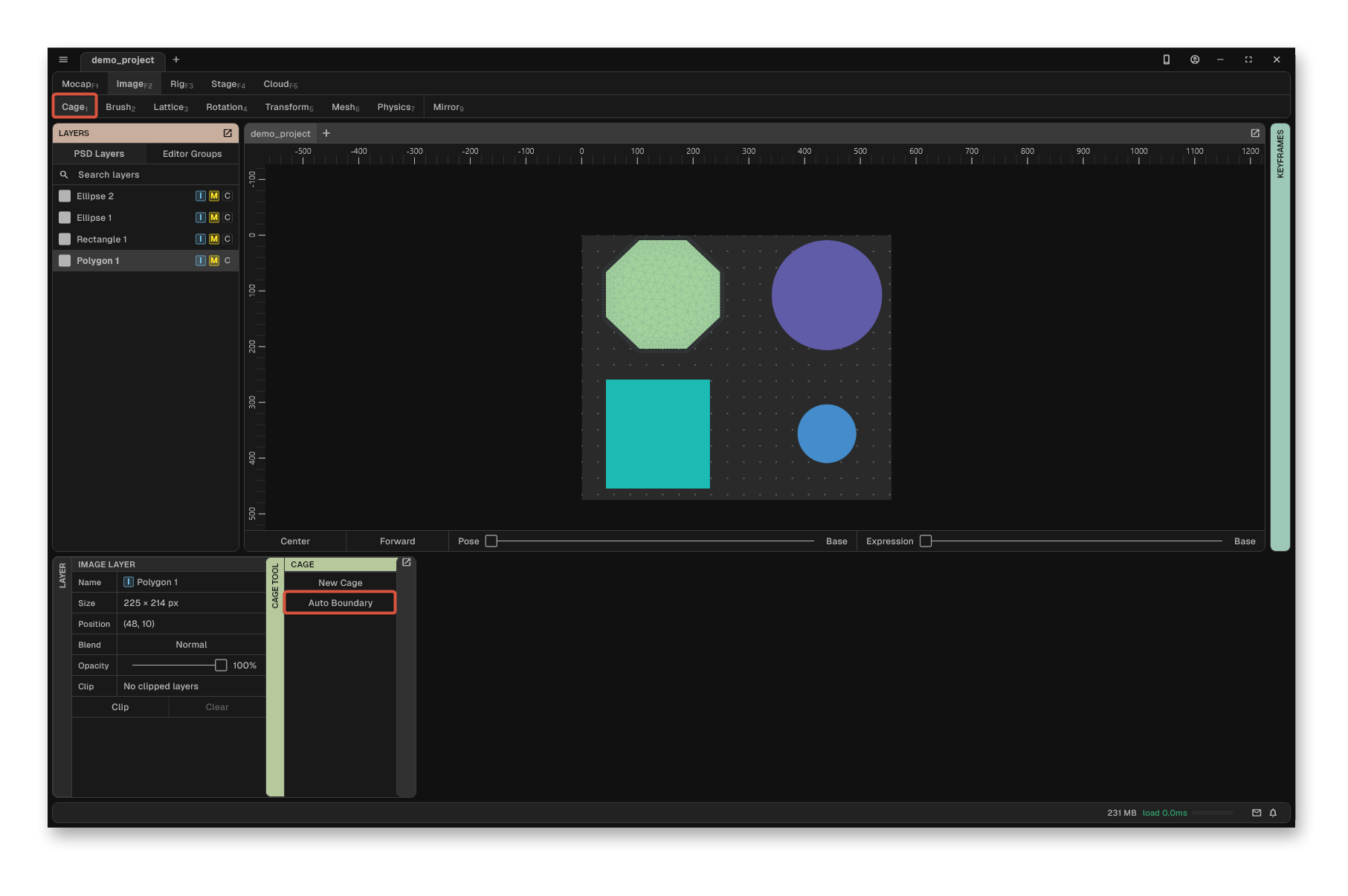The width and height of the screenshot is (1348, 896).
Task: Pop out the demo_project viewport
Action: tap(1254, 133)
